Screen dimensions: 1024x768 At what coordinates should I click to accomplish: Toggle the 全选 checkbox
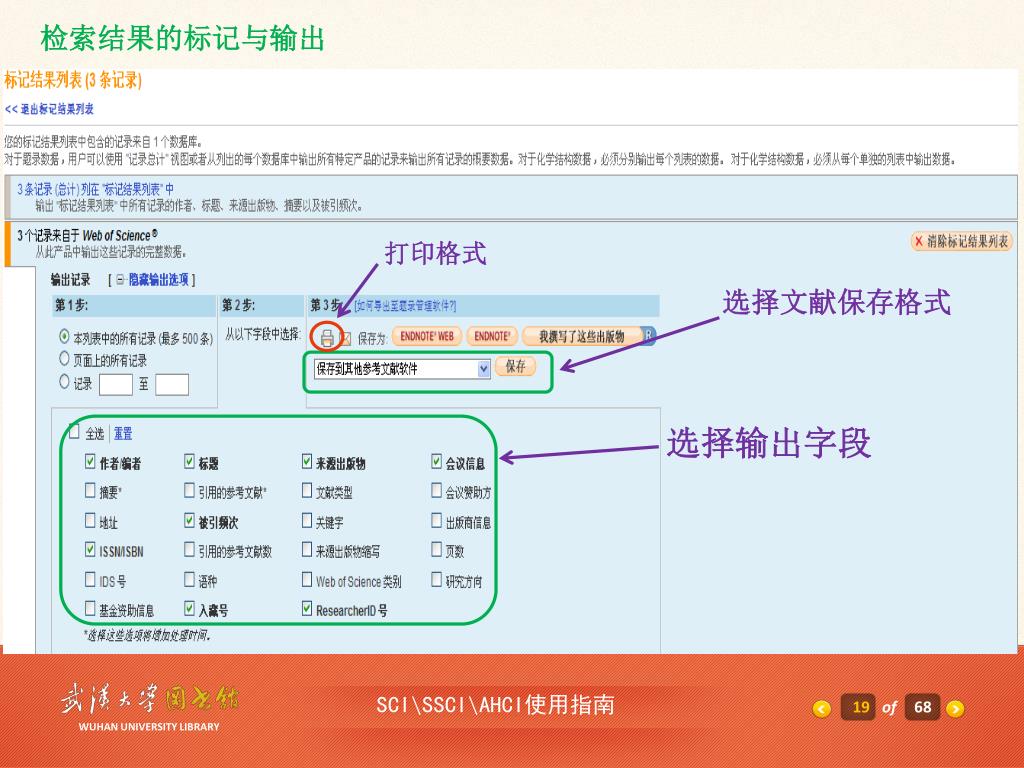pos(74,431)
